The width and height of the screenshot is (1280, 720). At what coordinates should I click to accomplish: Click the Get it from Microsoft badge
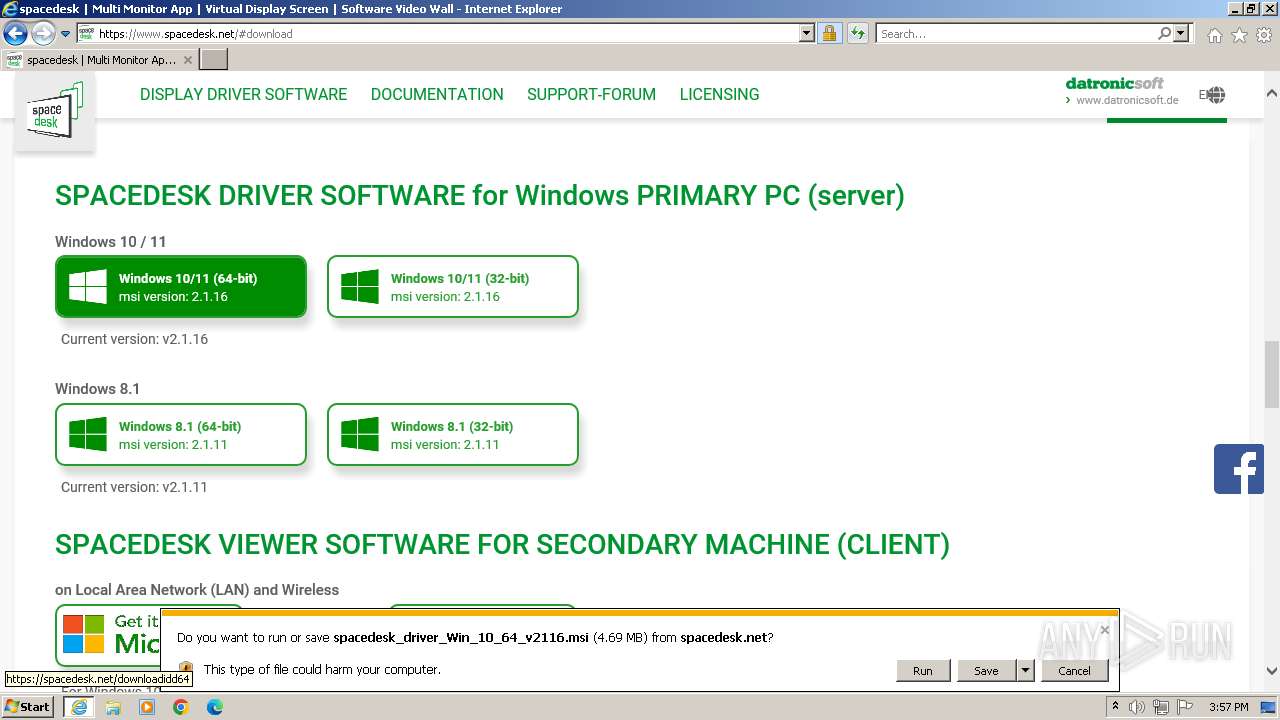(x=110, y=634)
